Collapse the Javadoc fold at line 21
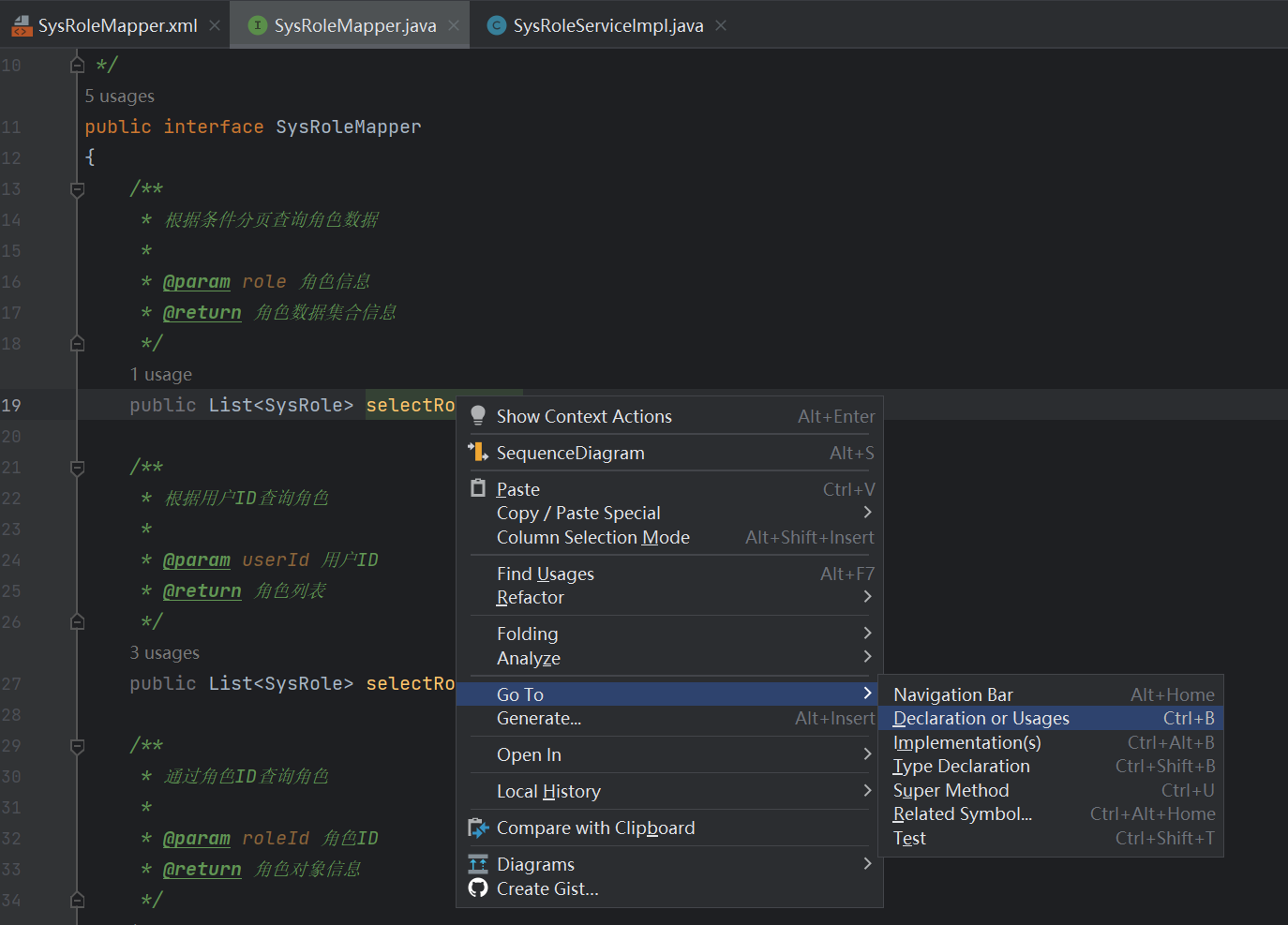Image resolution: width=1288 pixels, height=925 pixels. pyautogui.click(x=78, y=468)
